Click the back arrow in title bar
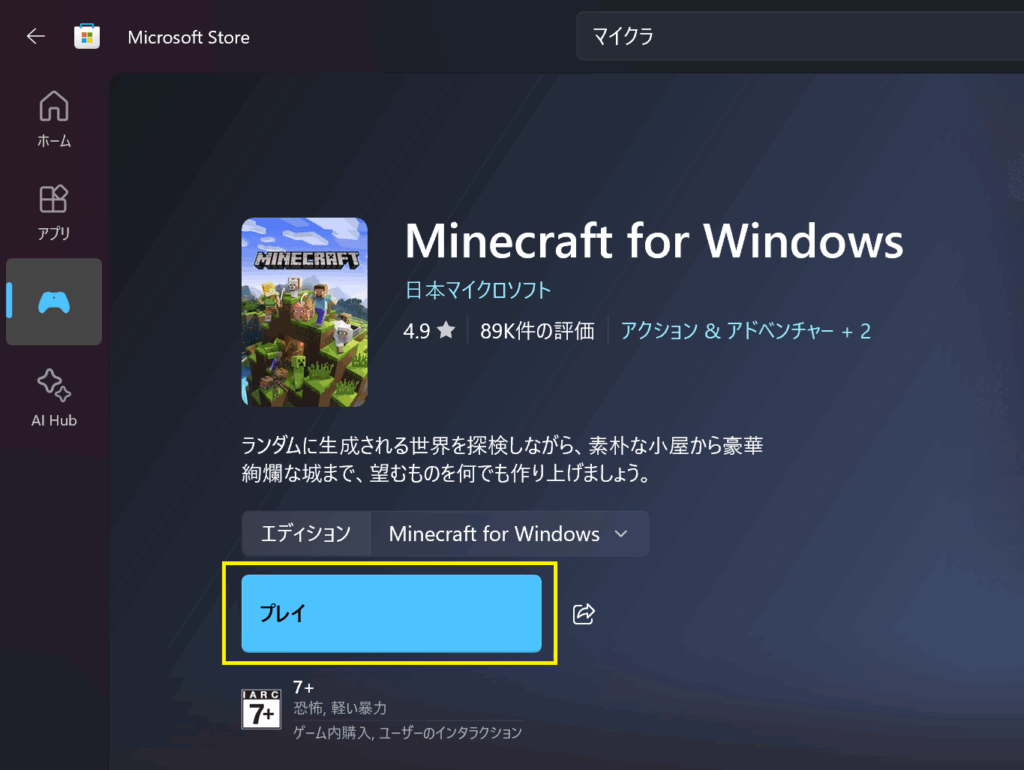The image size is (1024, 770). pyautogui.click(x=36, y=37)
